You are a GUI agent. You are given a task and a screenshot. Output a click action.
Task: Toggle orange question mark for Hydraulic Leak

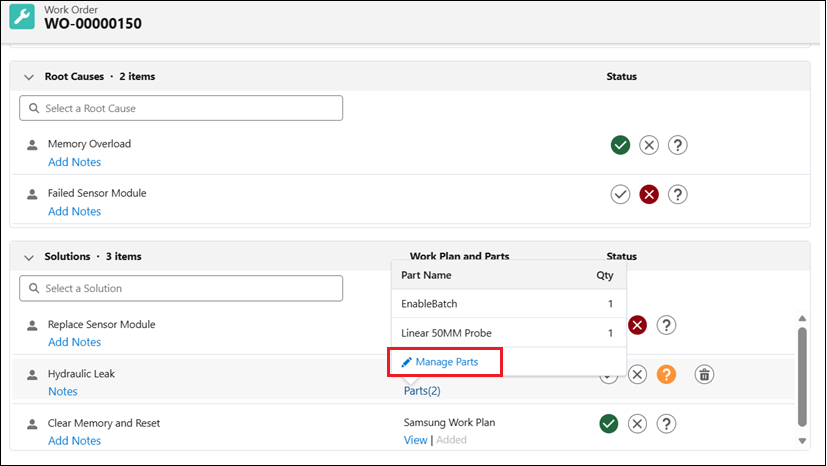click(x=666, y=374)
